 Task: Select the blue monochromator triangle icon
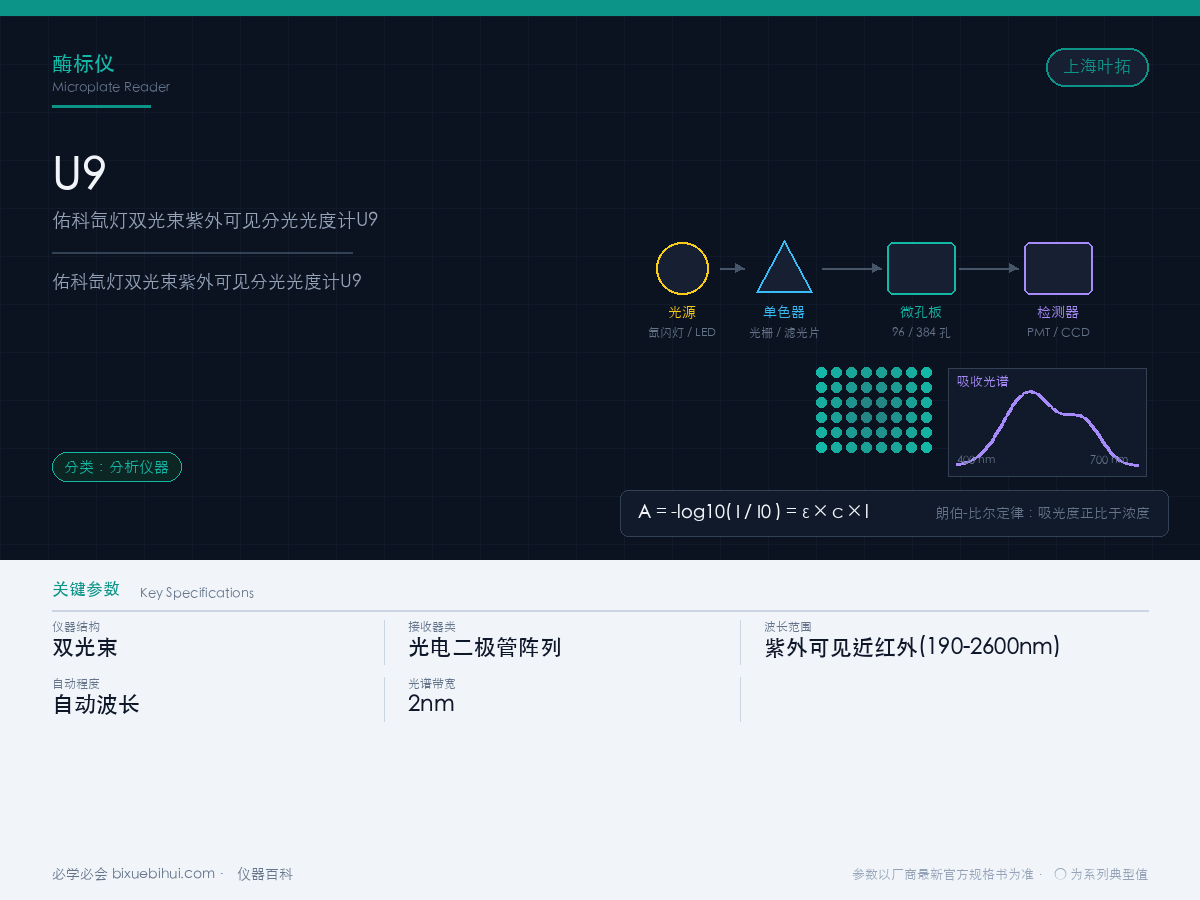tap(784, 267)
